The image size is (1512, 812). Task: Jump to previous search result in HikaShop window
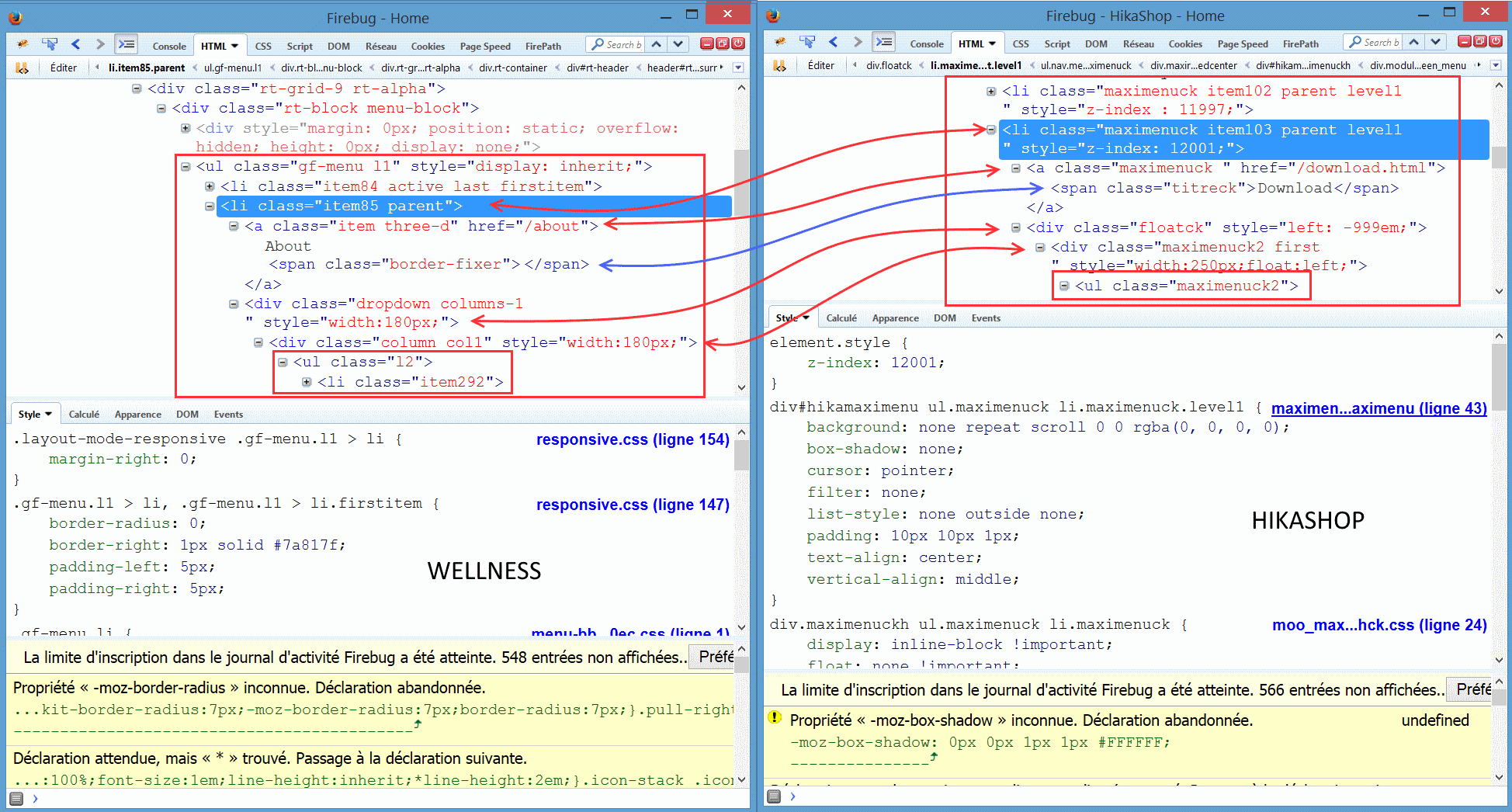[1414, 42]
